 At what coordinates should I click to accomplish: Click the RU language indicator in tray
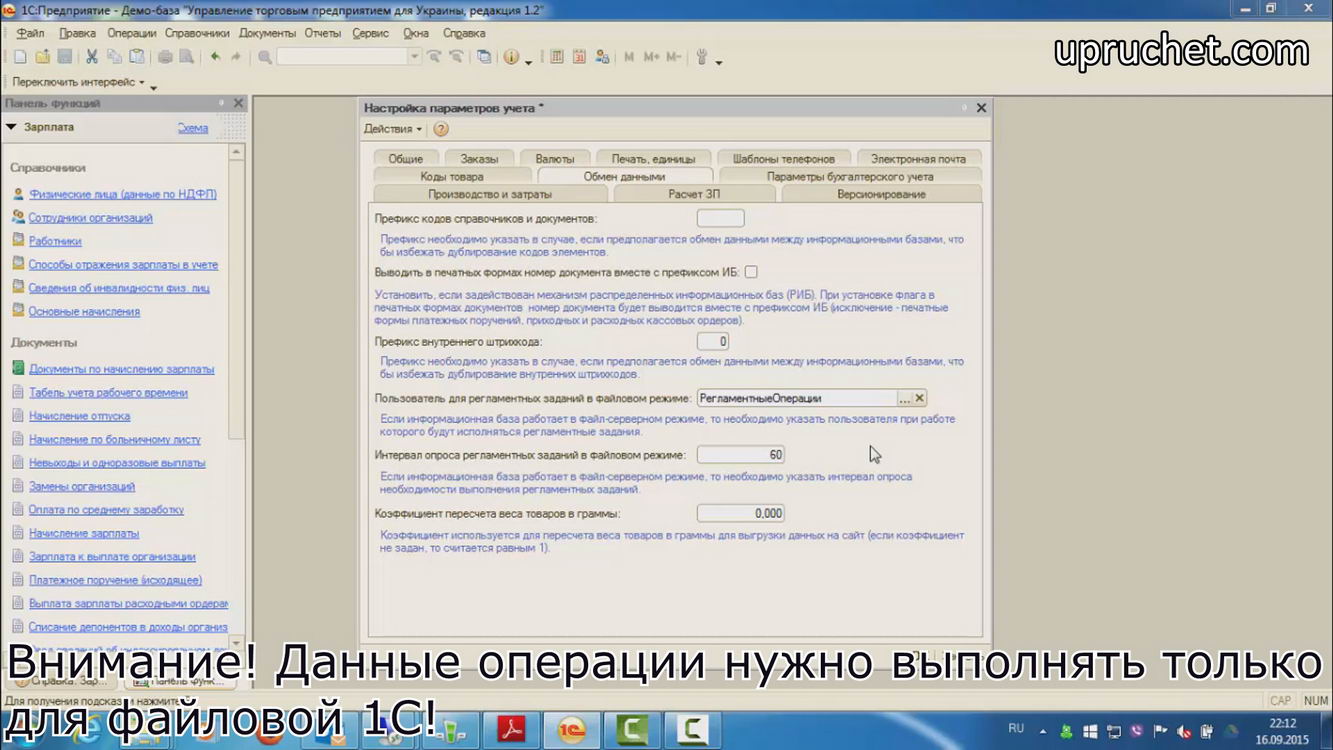[1016, 729]
